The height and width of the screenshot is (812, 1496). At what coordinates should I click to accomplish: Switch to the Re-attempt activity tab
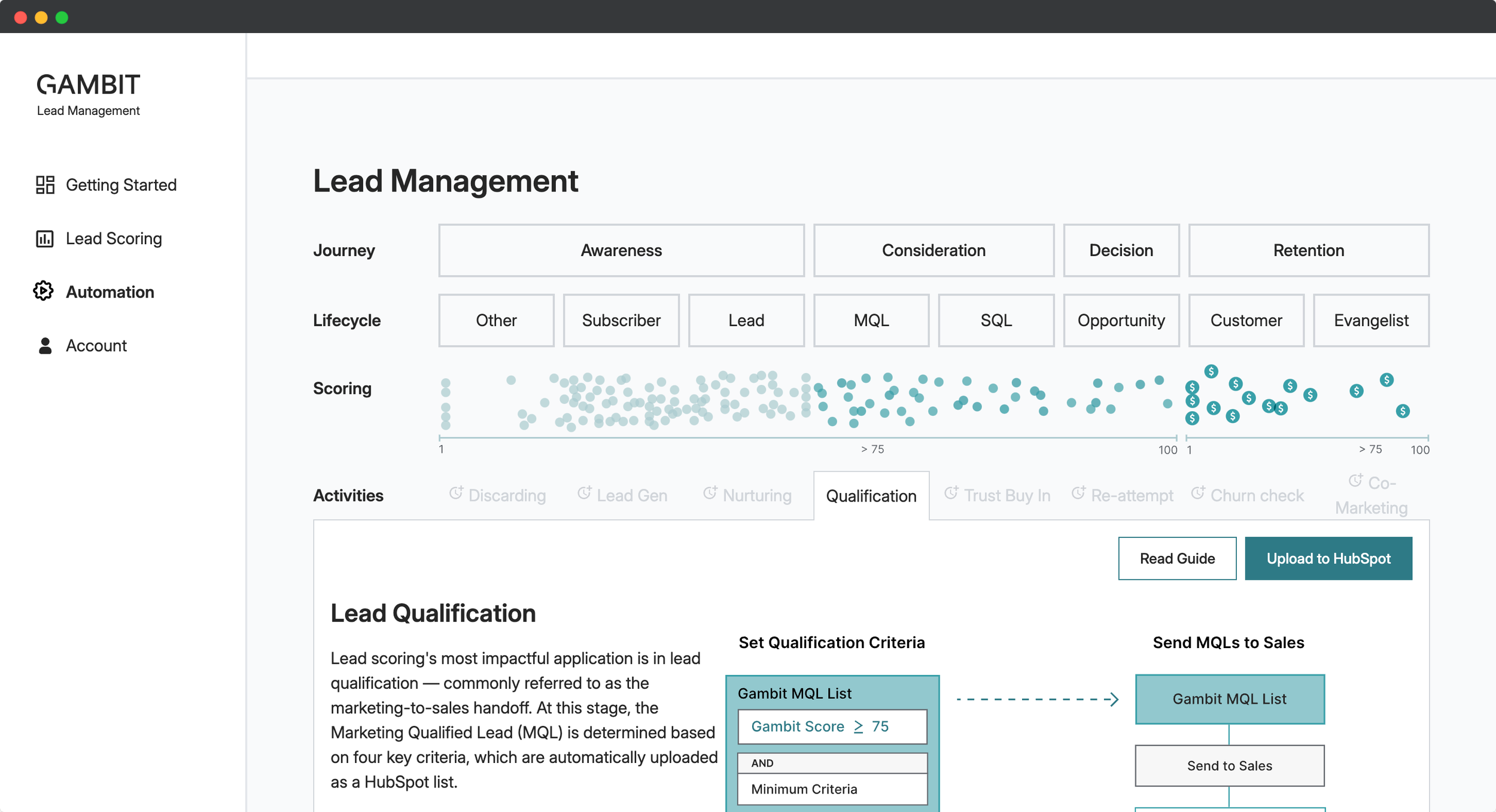click(1131, 496)
